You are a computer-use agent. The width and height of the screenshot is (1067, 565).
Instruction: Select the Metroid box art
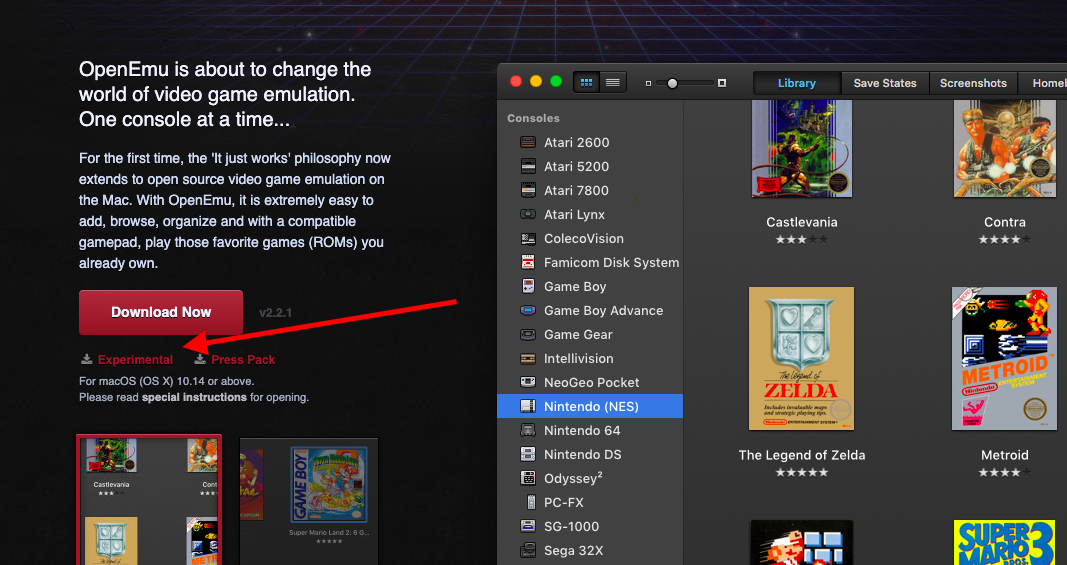pyautogui.click(x=1004, y=359)
